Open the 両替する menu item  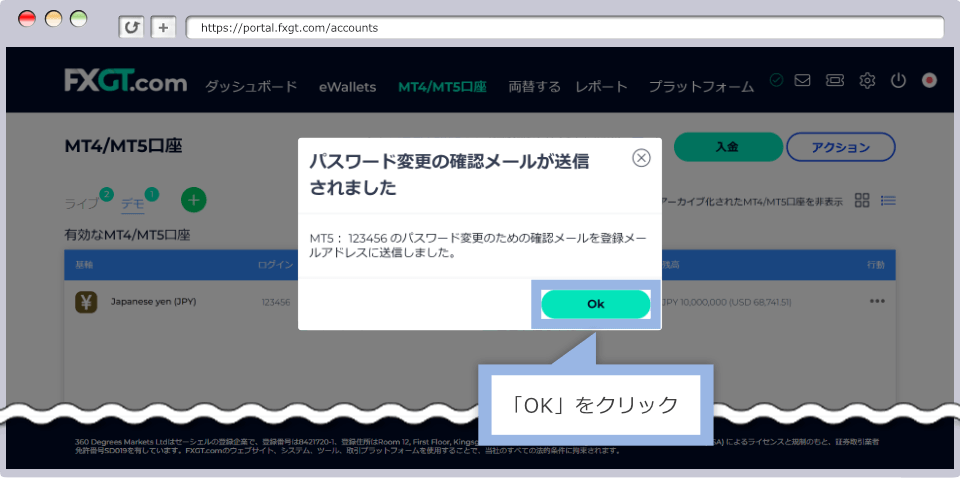(x=534, y=87)
